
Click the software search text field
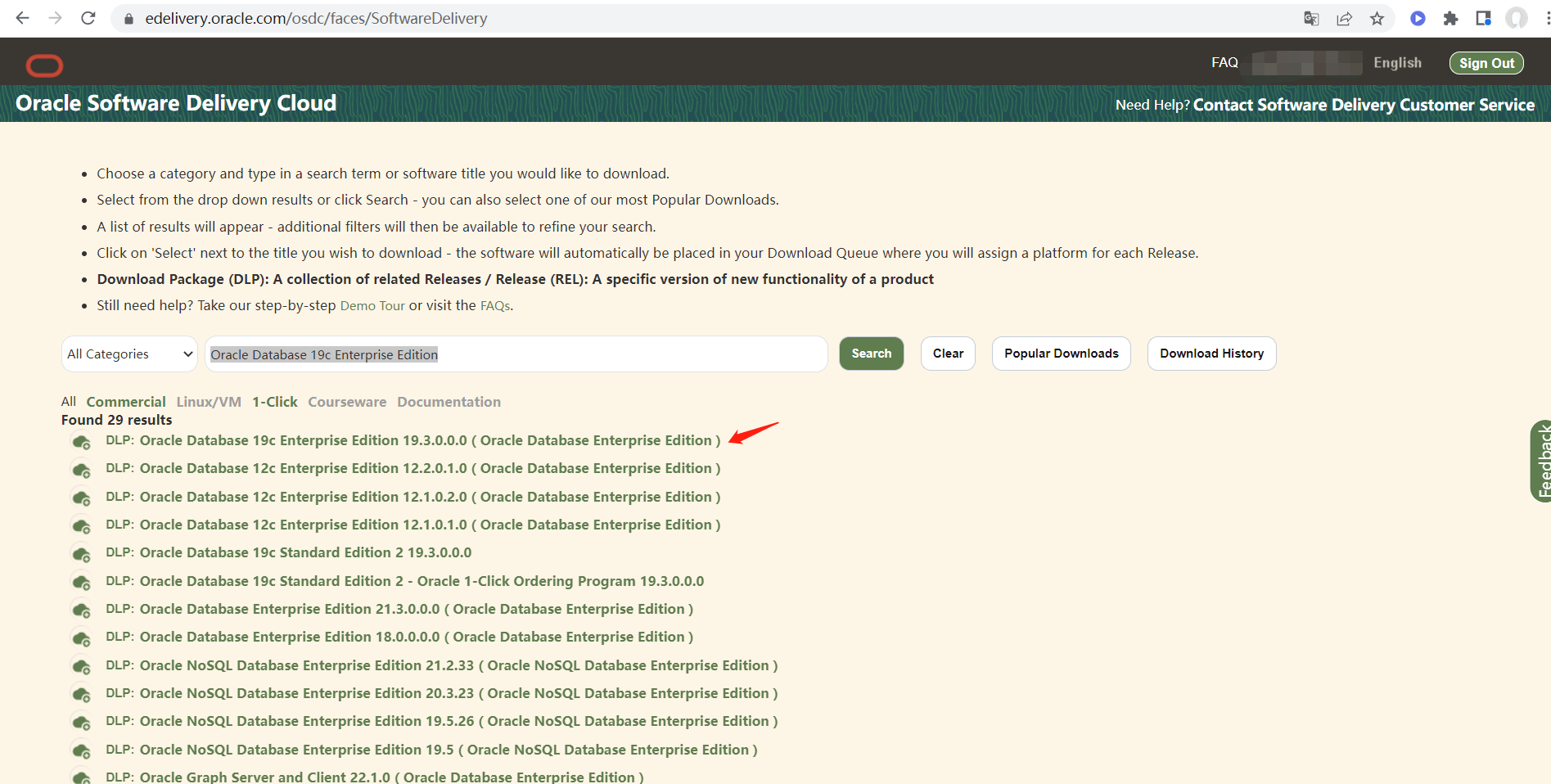(516, 354)
